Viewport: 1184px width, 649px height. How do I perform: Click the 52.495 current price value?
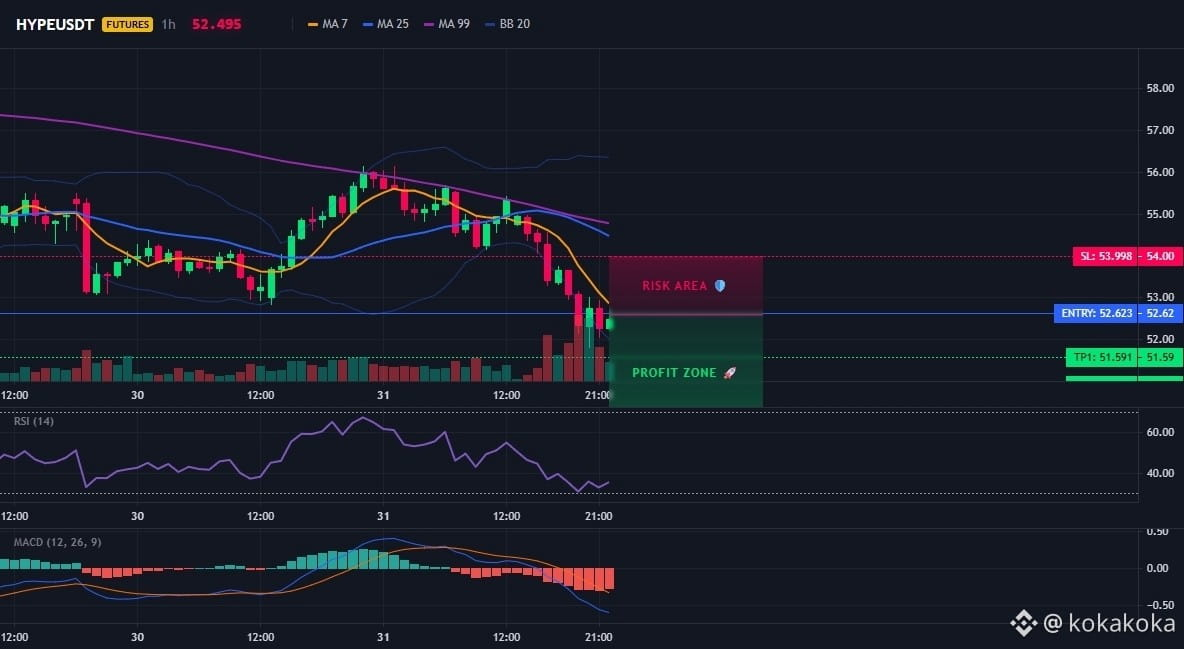[x=217, y=24]
